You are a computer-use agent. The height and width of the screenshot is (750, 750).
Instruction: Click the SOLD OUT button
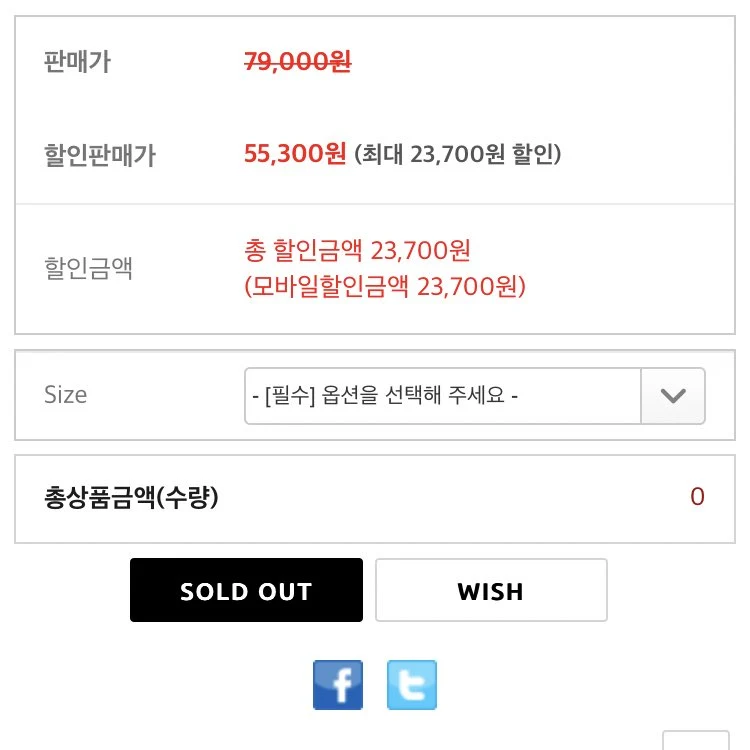(x=246, y=590)
